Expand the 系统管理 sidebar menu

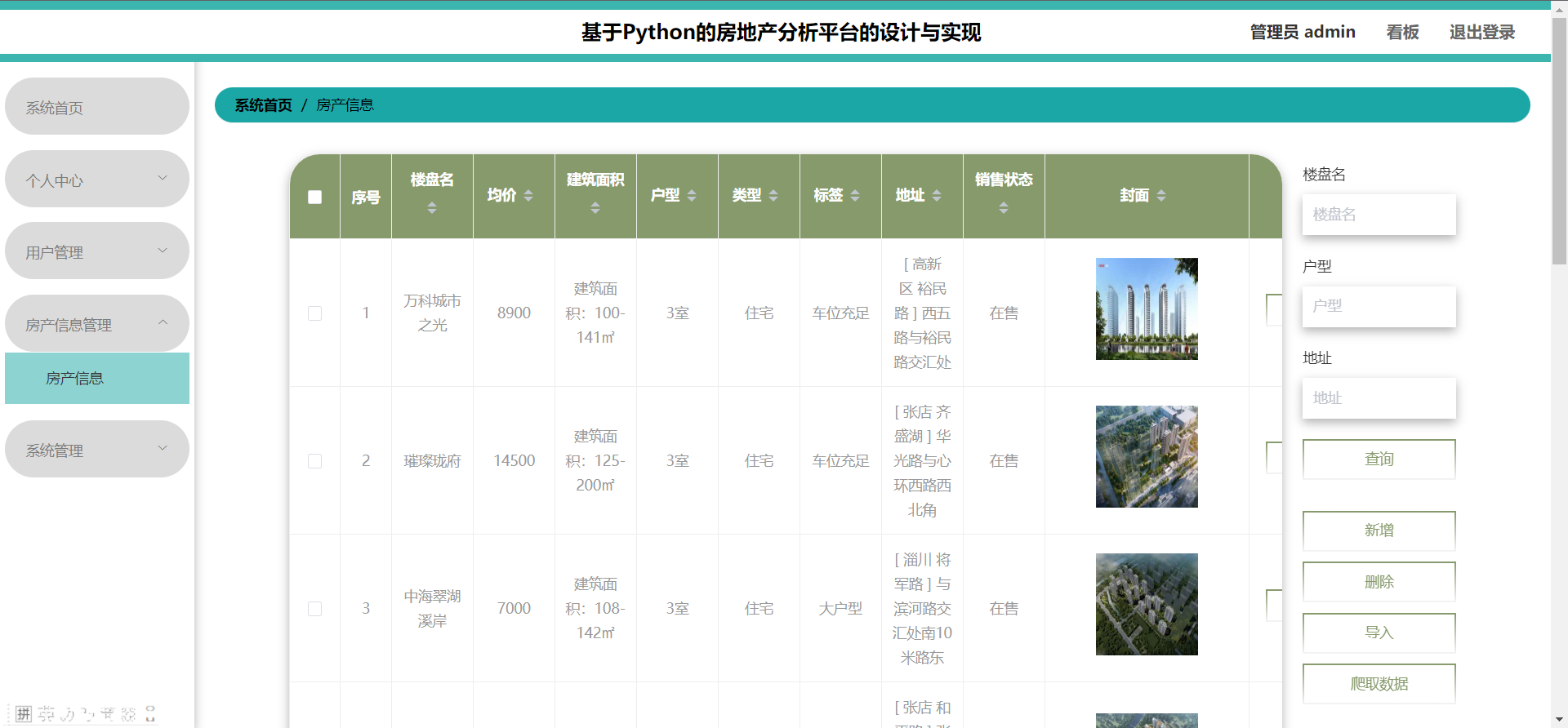click(x=97, y=450)
